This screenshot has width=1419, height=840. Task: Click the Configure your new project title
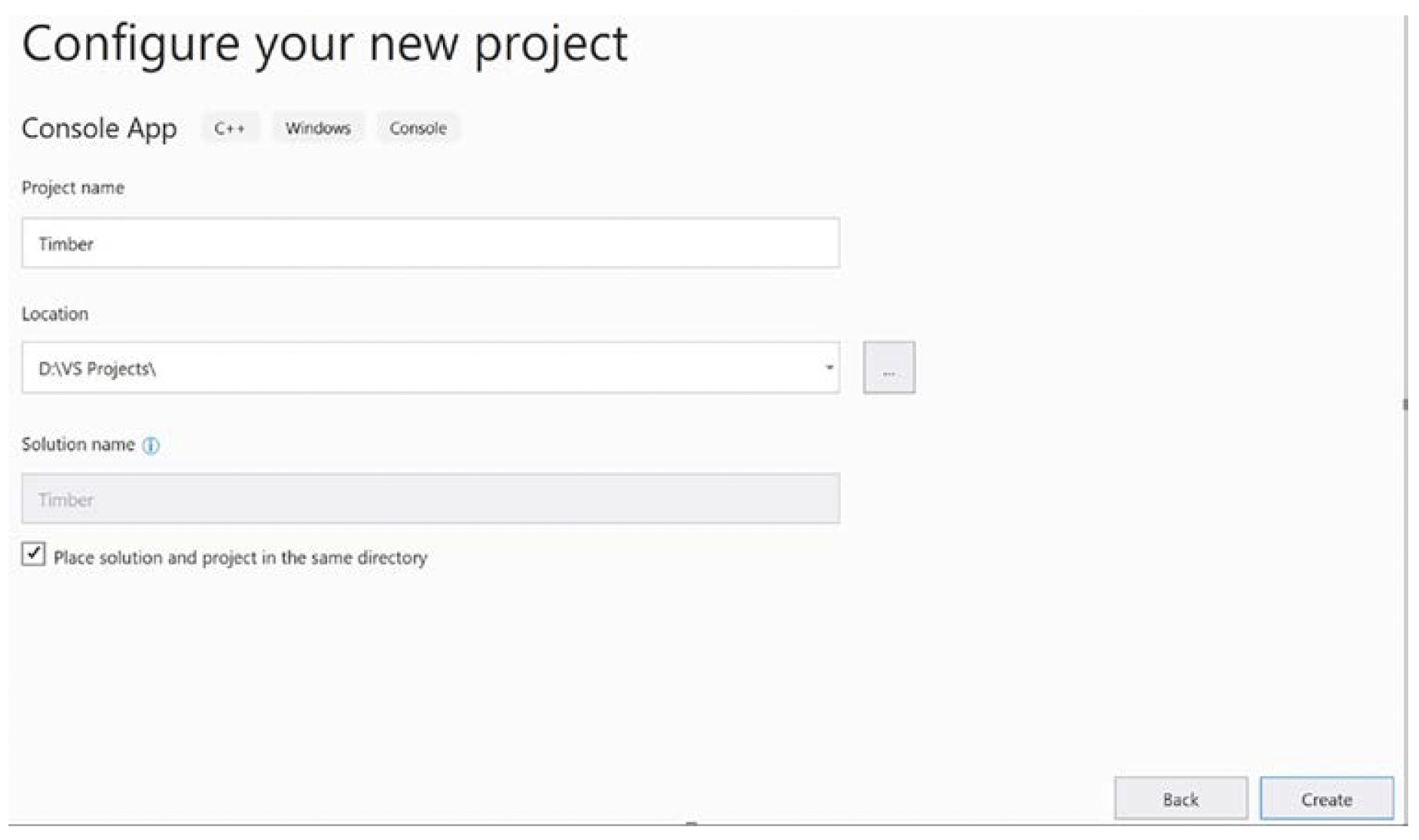coord(325,44)
